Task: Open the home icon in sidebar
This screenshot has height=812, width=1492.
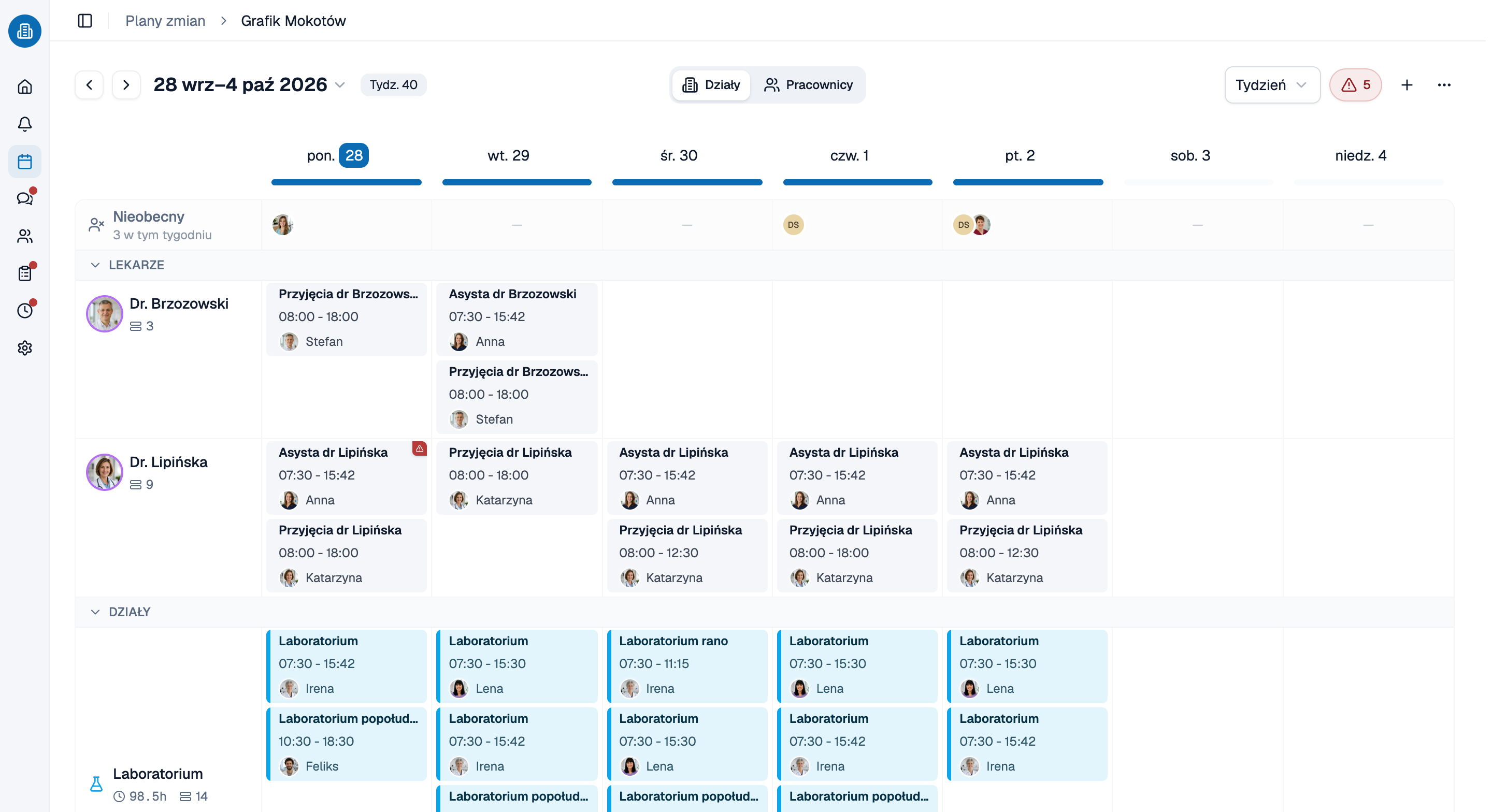Action: pos(24,87)
